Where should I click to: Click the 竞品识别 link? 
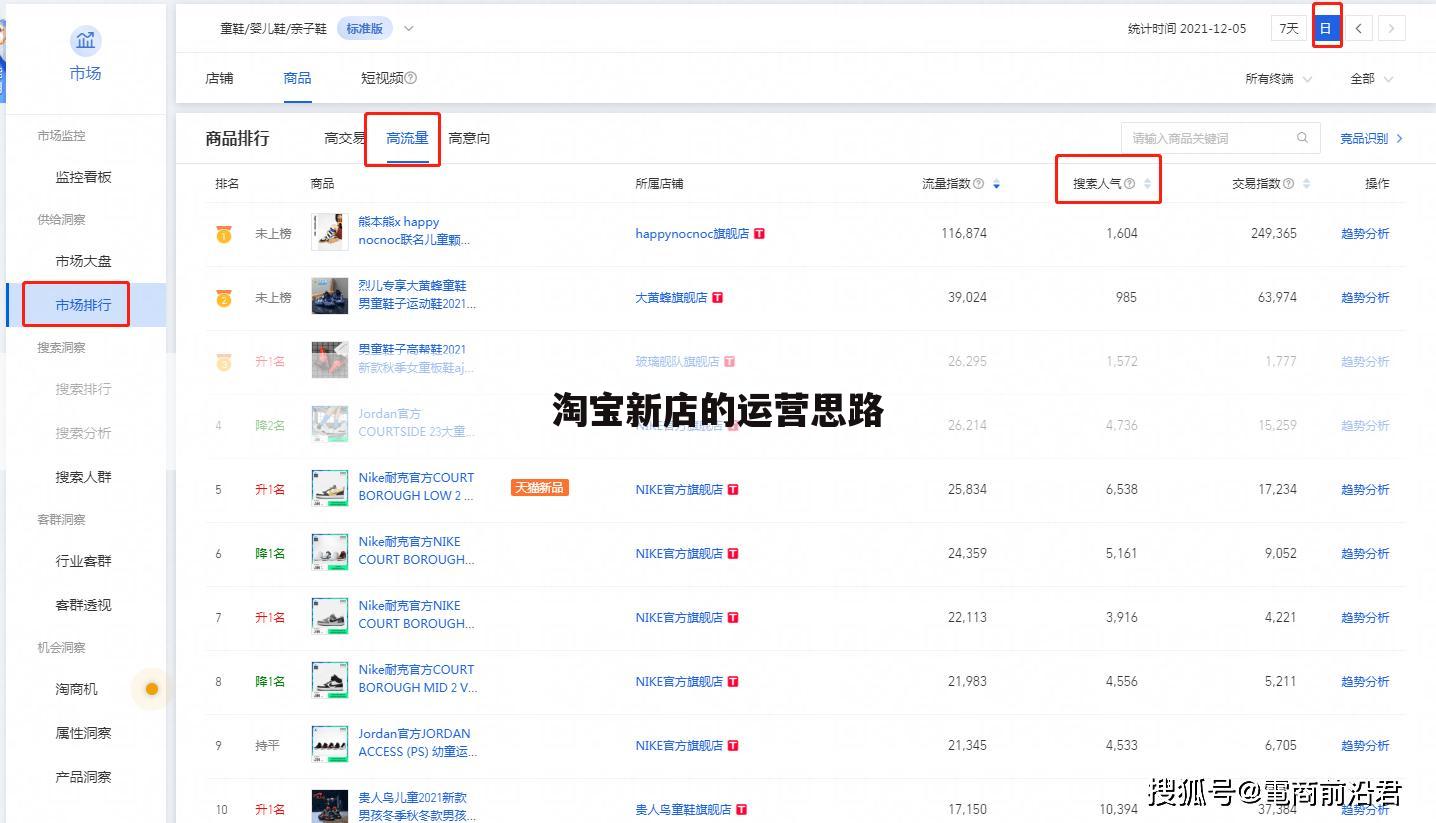[x=1371, y=138]
